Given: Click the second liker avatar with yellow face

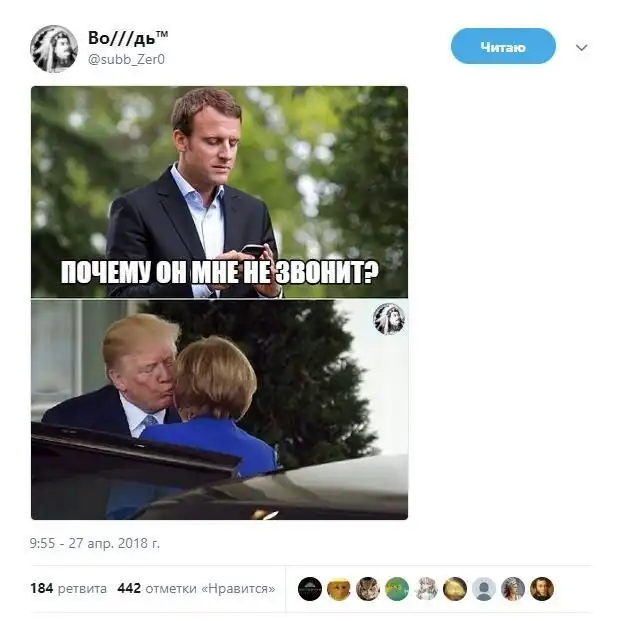Looking at the screenshot, I should [x=339, y=589].
